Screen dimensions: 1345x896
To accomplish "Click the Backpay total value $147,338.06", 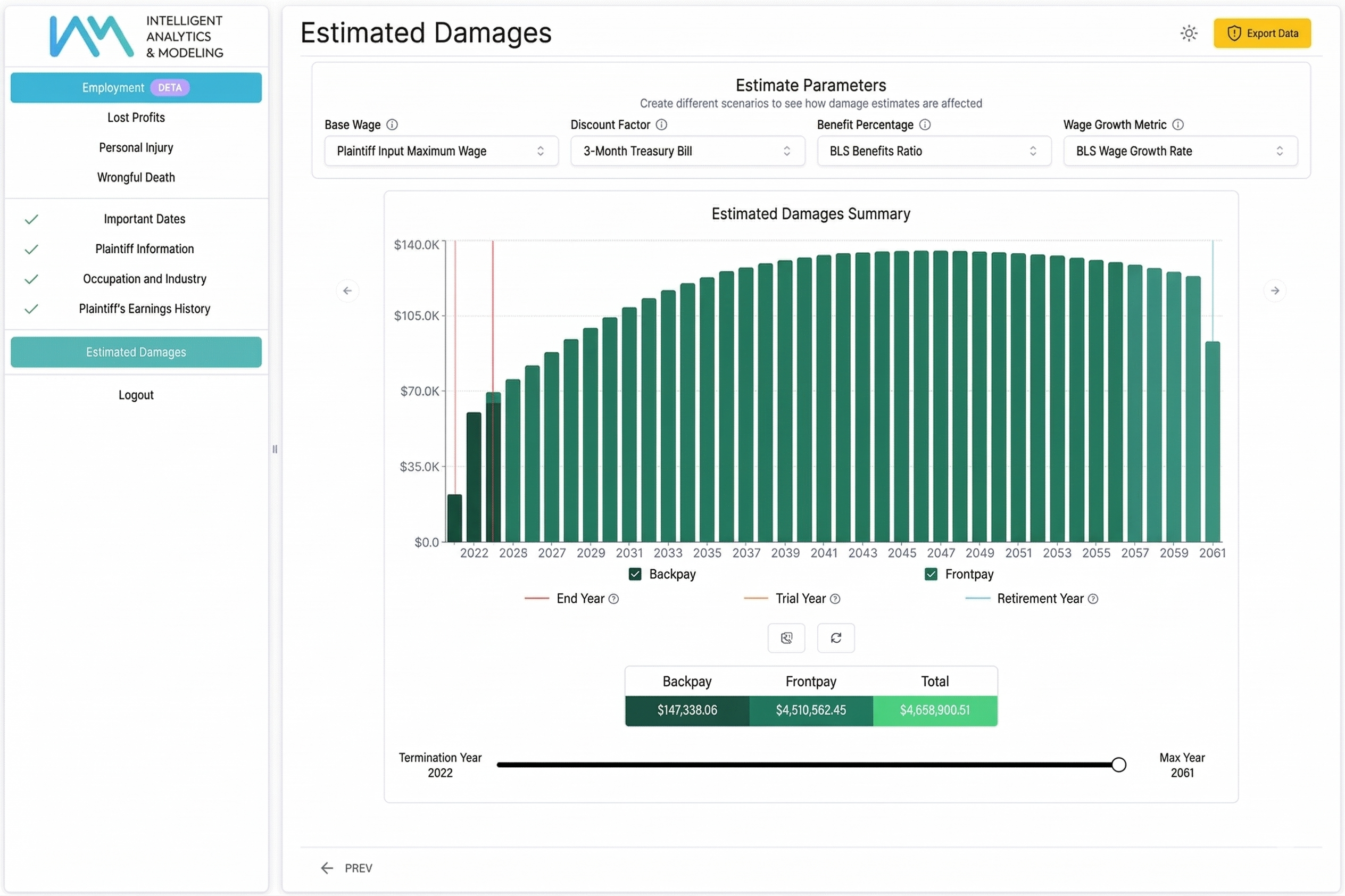I will click(687, 710).
